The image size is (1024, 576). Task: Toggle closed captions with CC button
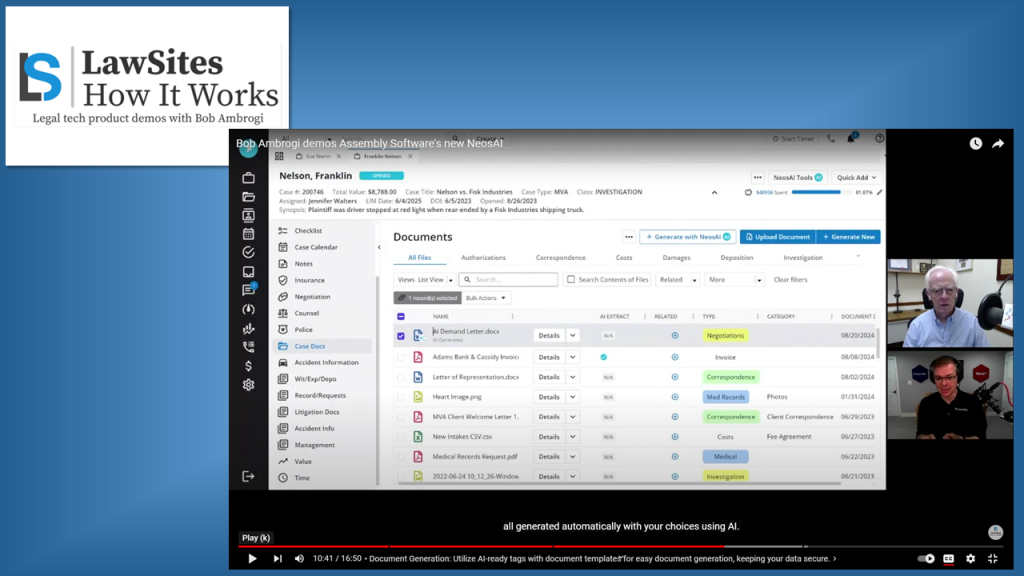tap(949, 559)
